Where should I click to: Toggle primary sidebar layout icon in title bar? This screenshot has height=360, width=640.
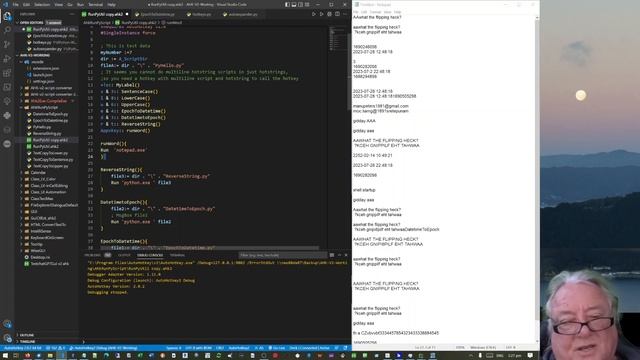point(287,4)
